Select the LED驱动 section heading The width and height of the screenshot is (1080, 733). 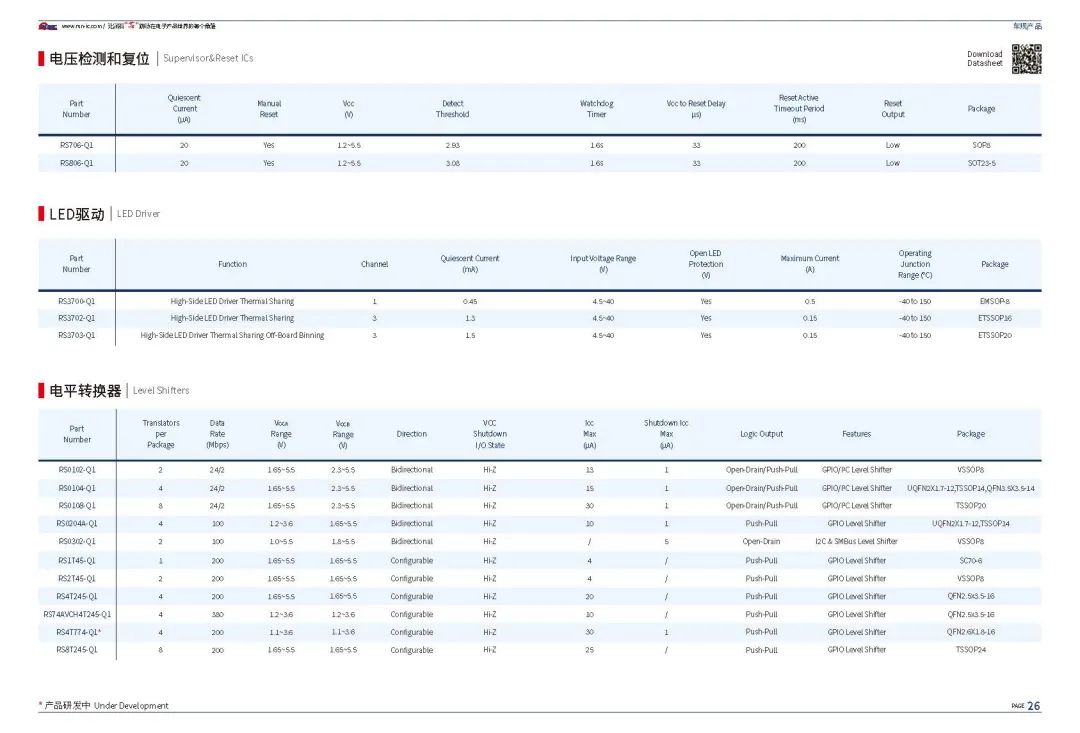point(76,214)
